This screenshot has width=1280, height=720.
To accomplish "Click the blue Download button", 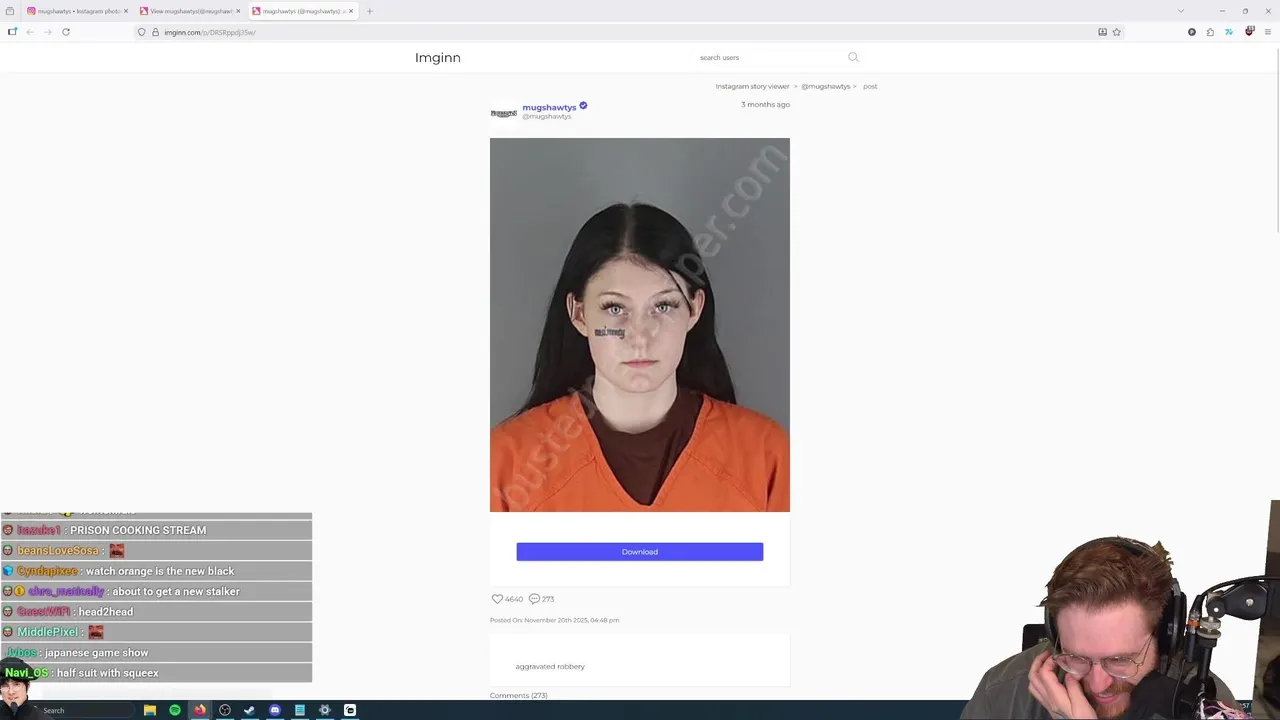I will pyautogui.click(x=640, y=552).
